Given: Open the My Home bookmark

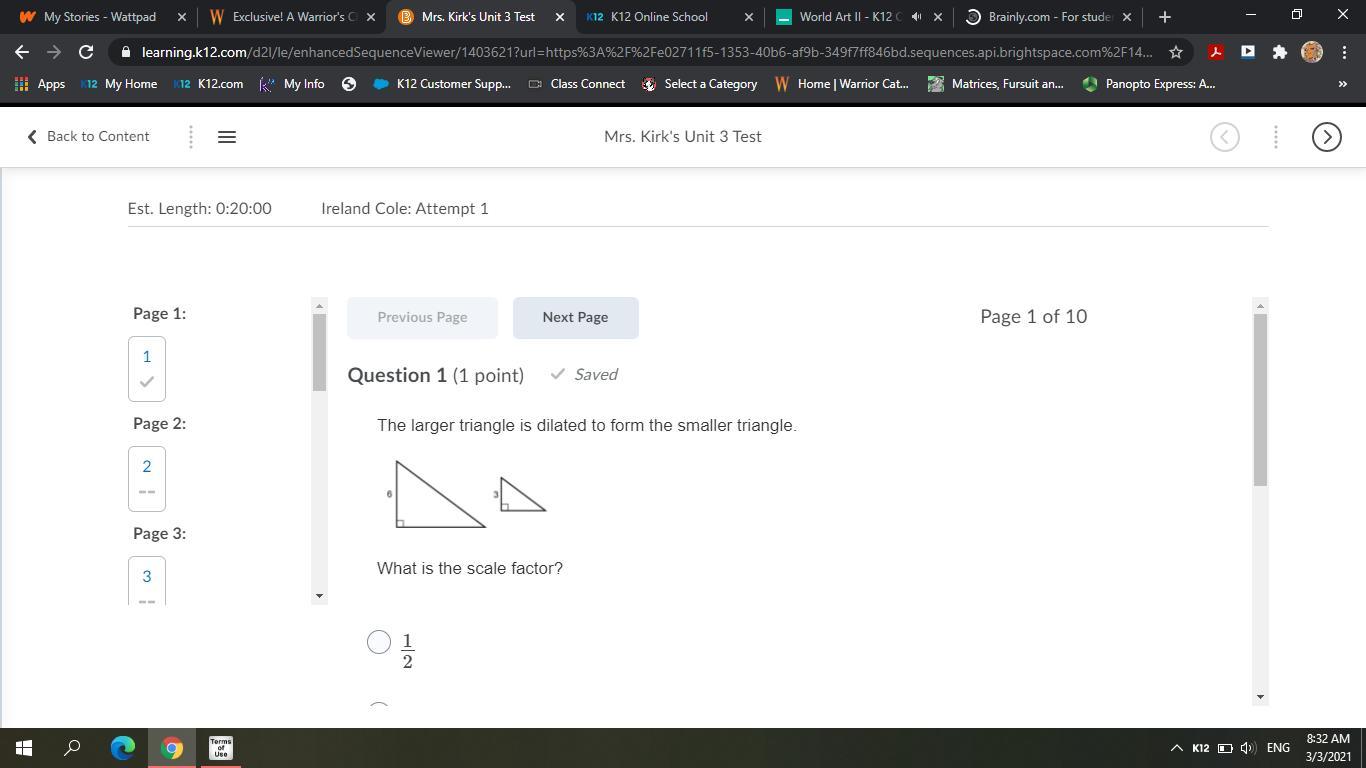Looking at the screenshot, I should pos(120,84).
